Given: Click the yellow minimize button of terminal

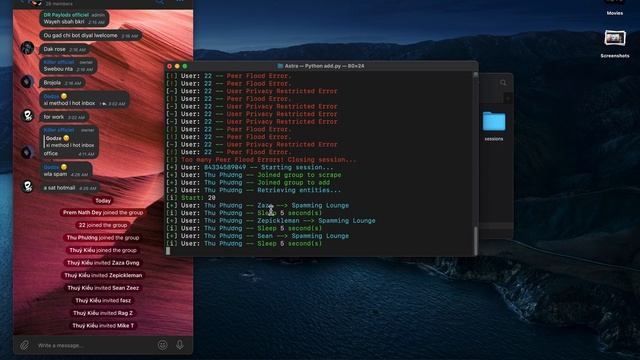Looking at the screenshot, I should tap(177, 66).
